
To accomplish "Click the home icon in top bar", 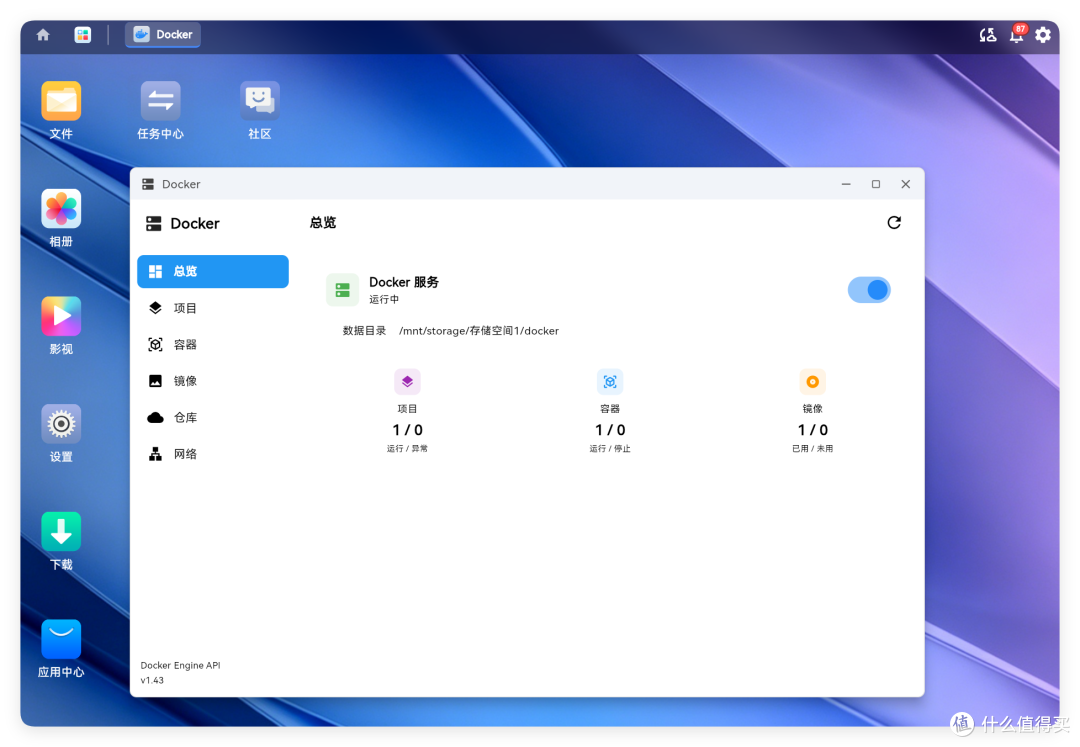I will point(43,34).
